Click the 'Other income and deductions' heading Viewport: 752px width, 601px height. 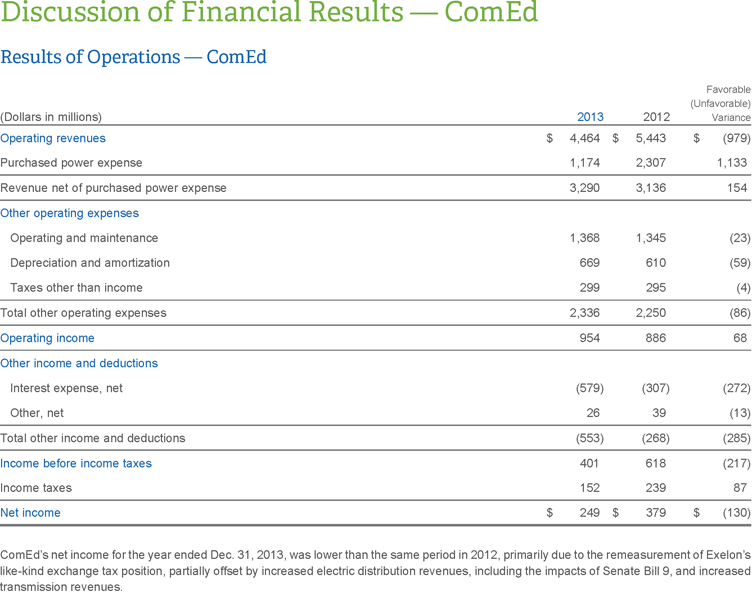pyautogui.click(x=79, y=363)
